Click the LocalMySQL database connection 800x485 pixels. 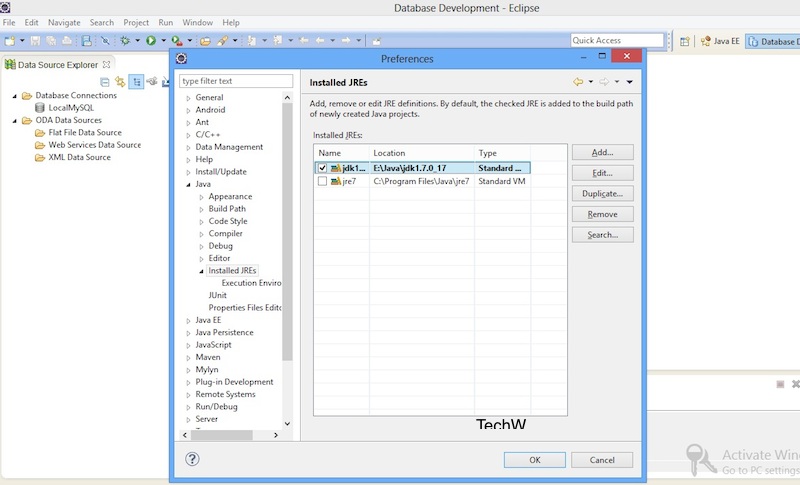coord(64,108)
